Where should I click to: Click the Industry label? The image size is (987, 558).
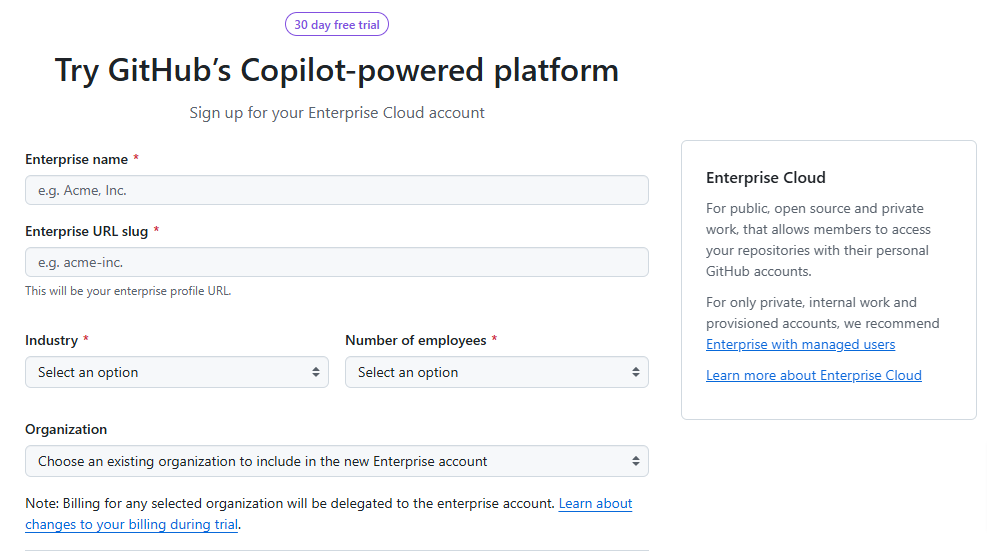pos(52,340)
